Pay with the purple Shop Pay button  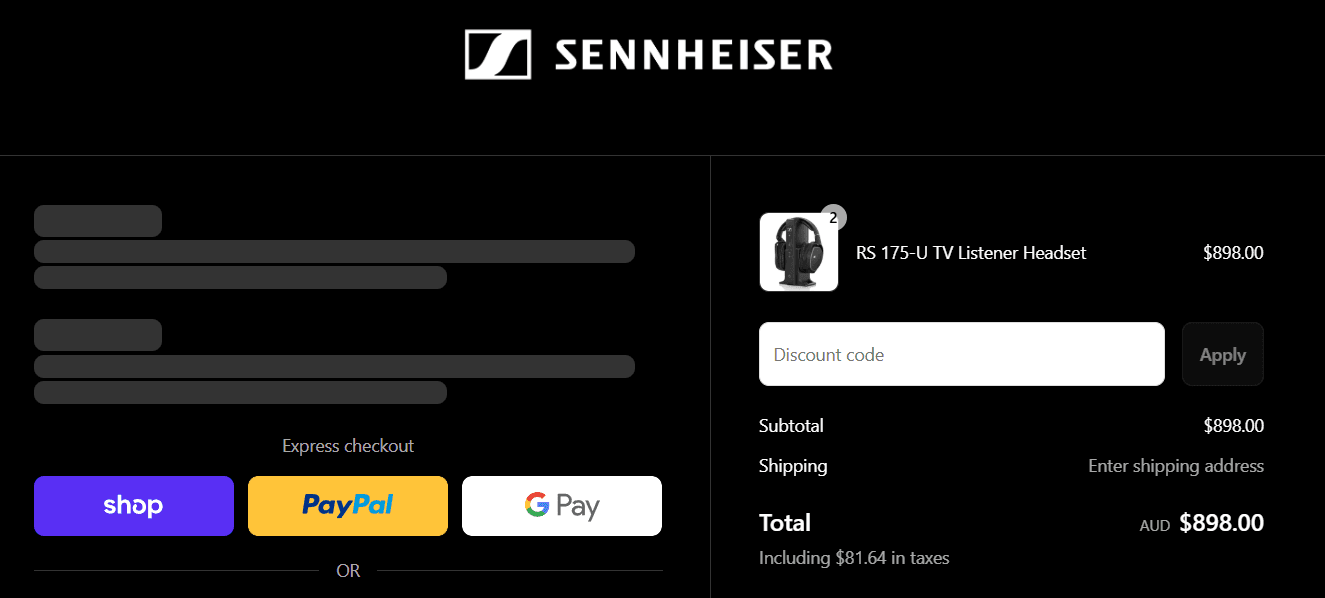134,506
